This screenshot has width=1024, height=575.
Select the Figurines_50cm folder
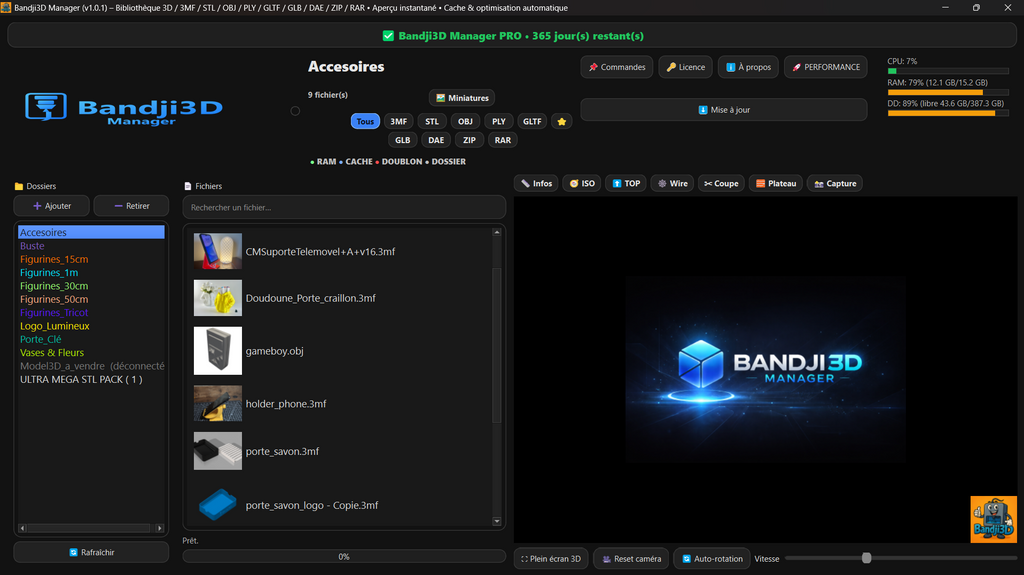(91, 299)
